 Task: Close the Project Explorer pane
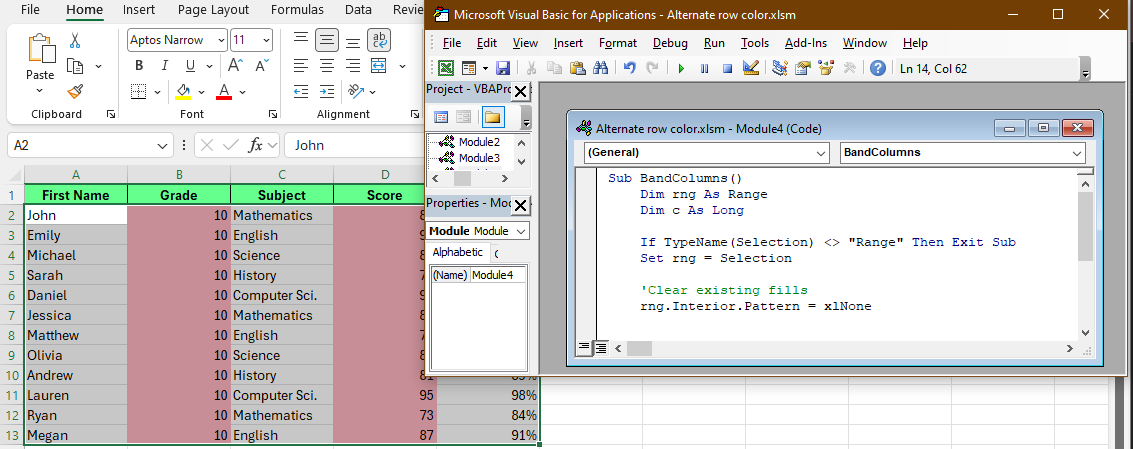click(x=520, y=92)
